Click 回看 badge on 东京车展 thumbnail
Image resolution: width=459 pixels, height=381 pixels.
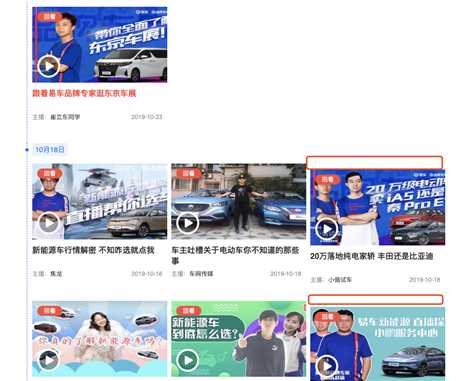[50, 16]
